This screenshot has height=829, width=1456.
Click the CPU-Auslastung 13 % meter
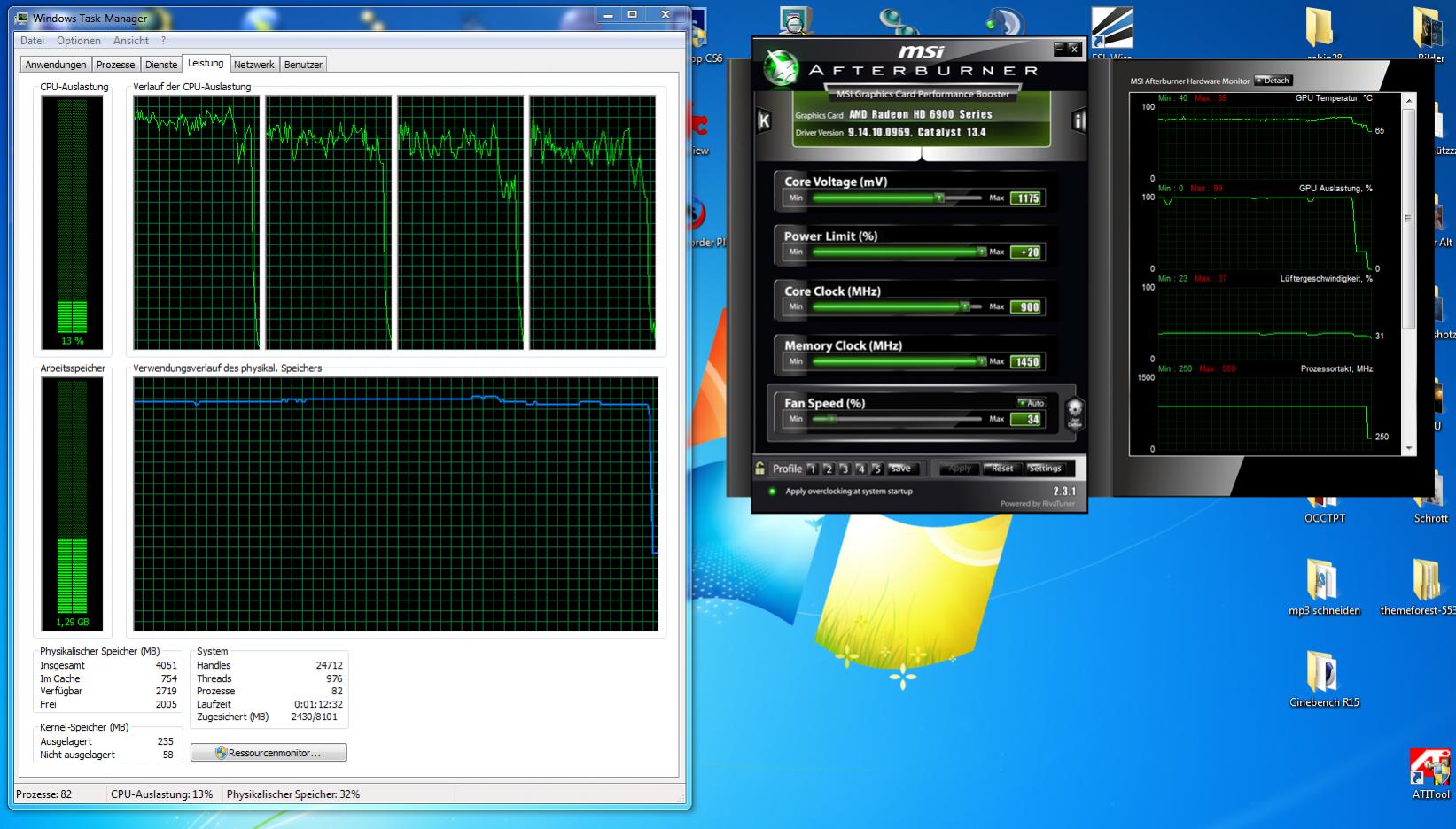(x=73, y=222)
